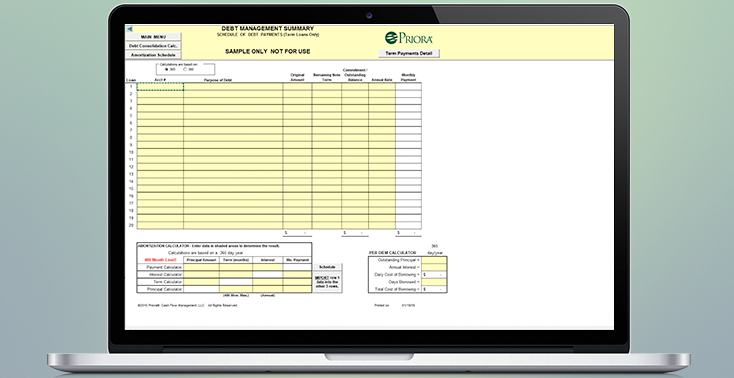Click the Interest Calculator Principal Amount field
Image resolution: width=734 pixels, height=378 pixels.
[x=201, y=274]
